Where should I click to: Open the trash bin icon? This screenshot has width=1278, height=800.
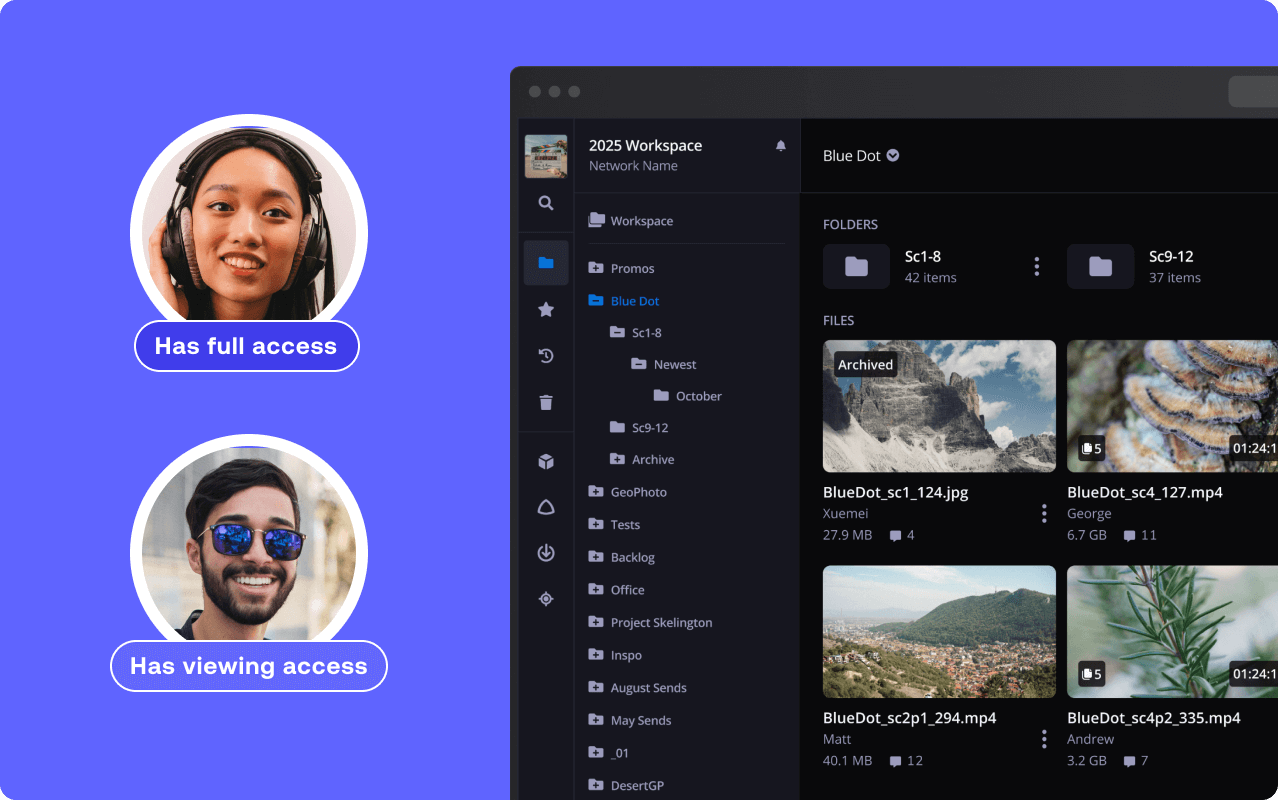pos(546,403)
